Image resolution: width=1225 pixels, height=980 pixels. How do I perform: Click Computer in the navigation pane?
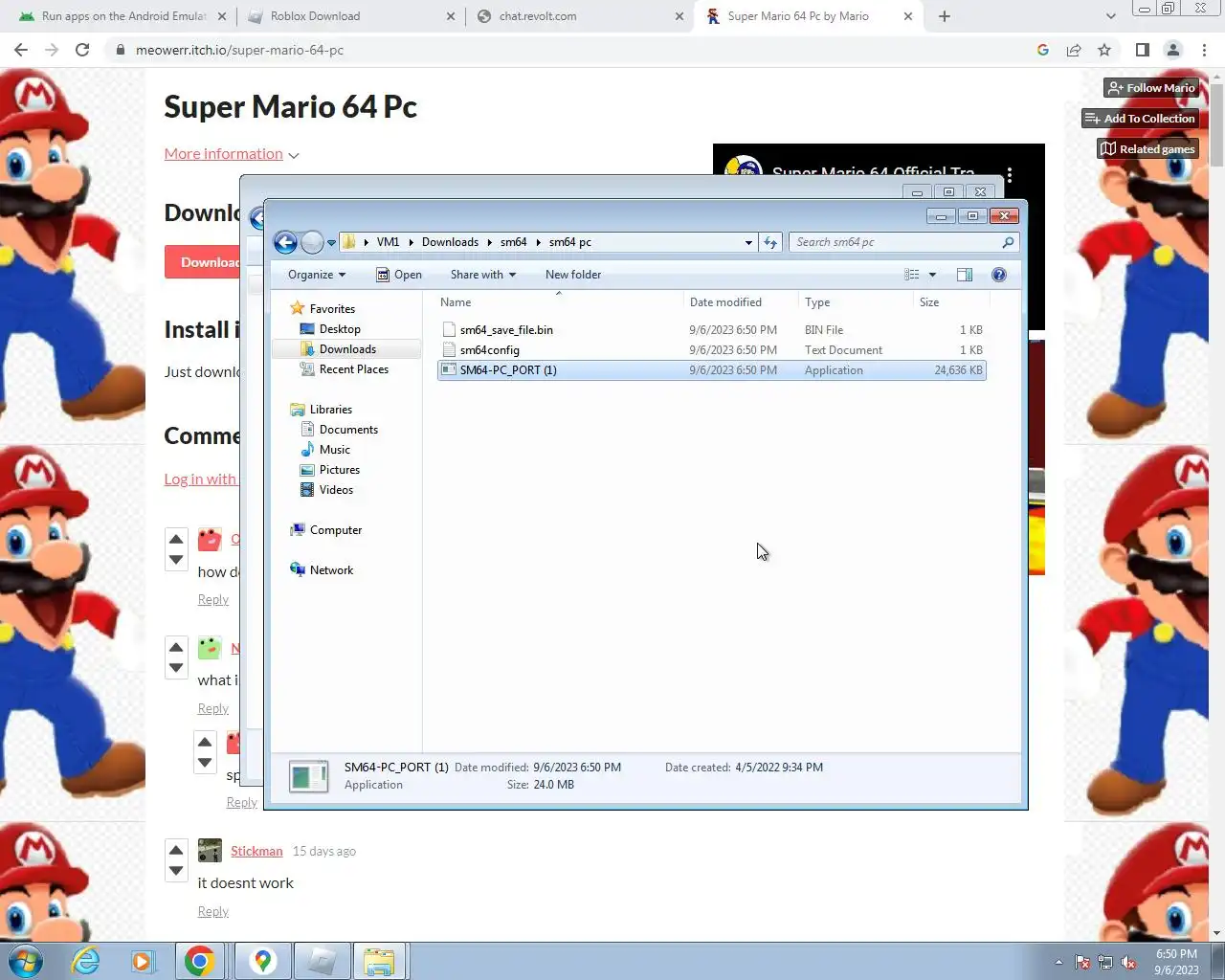pos(335,530)
